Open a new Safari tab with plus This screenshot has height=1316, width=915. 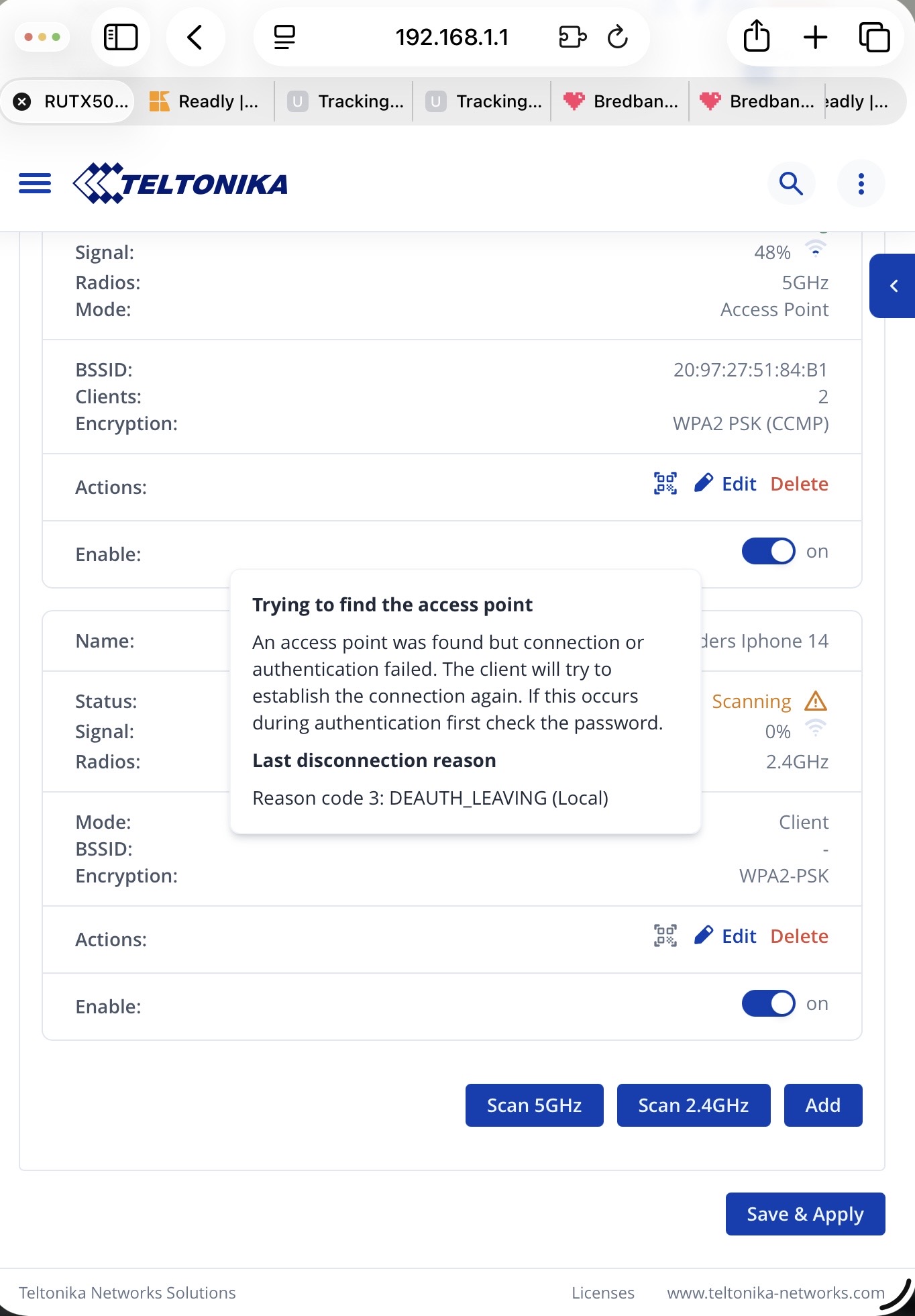point(815,37)
